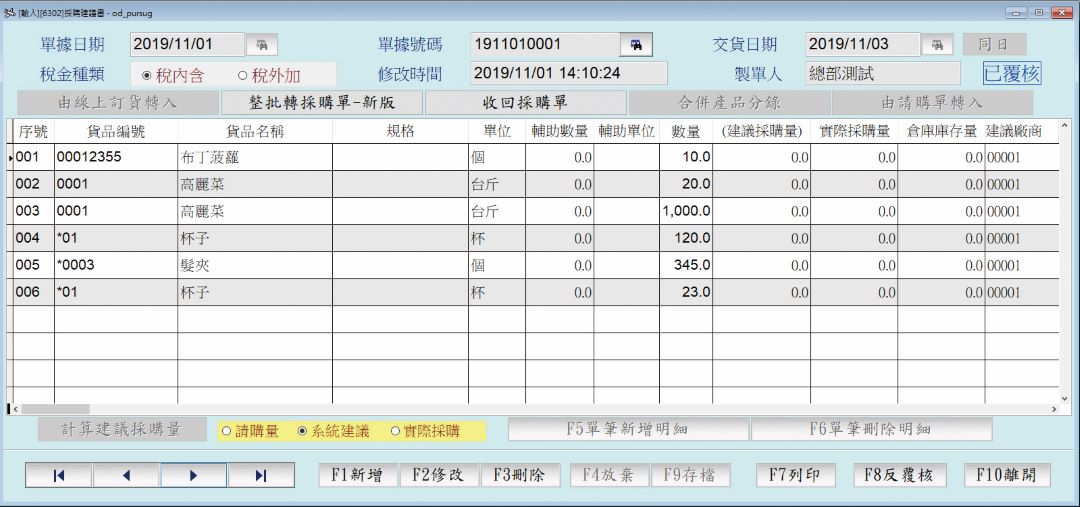The image size is (1080, 507).
Task: Select cell 00012355 in row 001
Action: pos(116,157)
